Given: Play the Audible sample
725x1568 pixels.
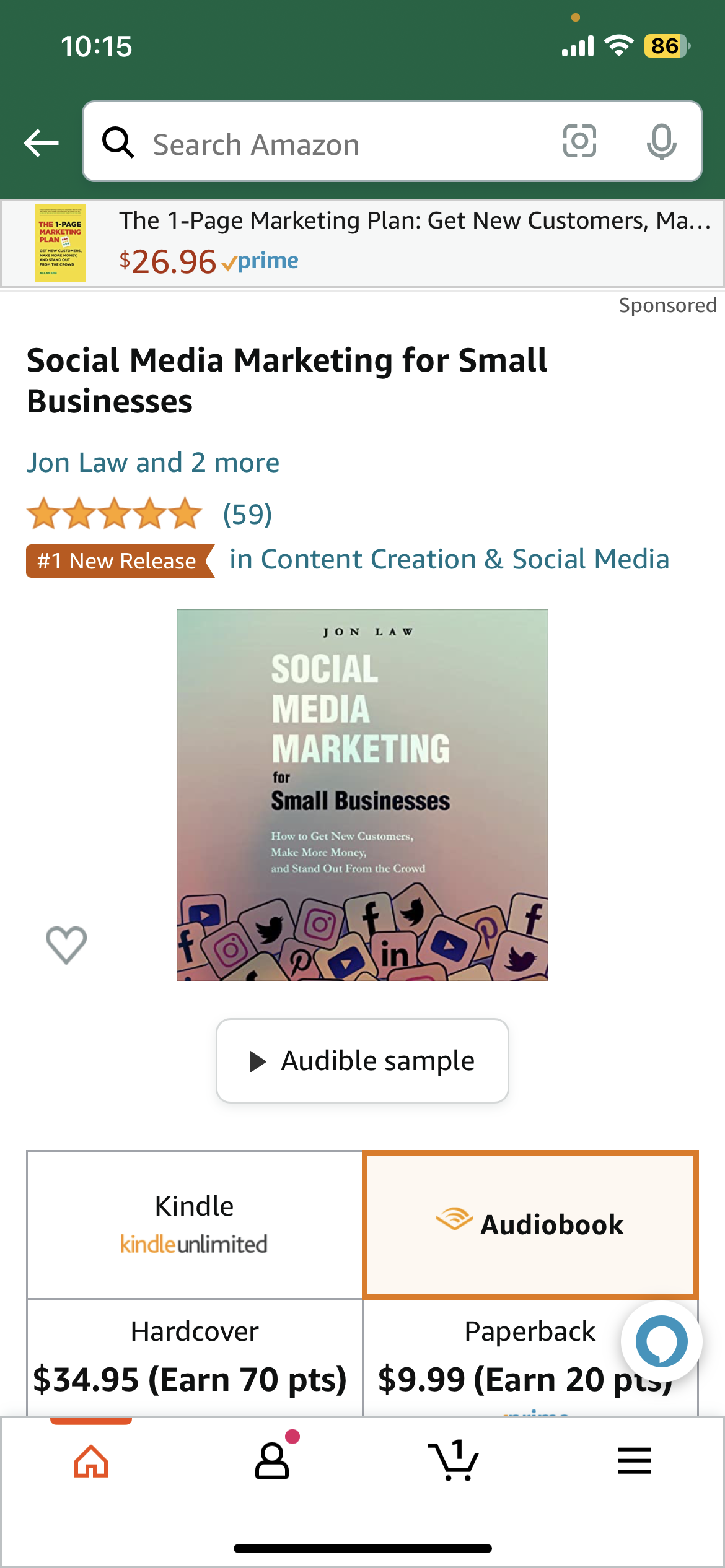Looking at the screenshot, I should [362, 1061].
